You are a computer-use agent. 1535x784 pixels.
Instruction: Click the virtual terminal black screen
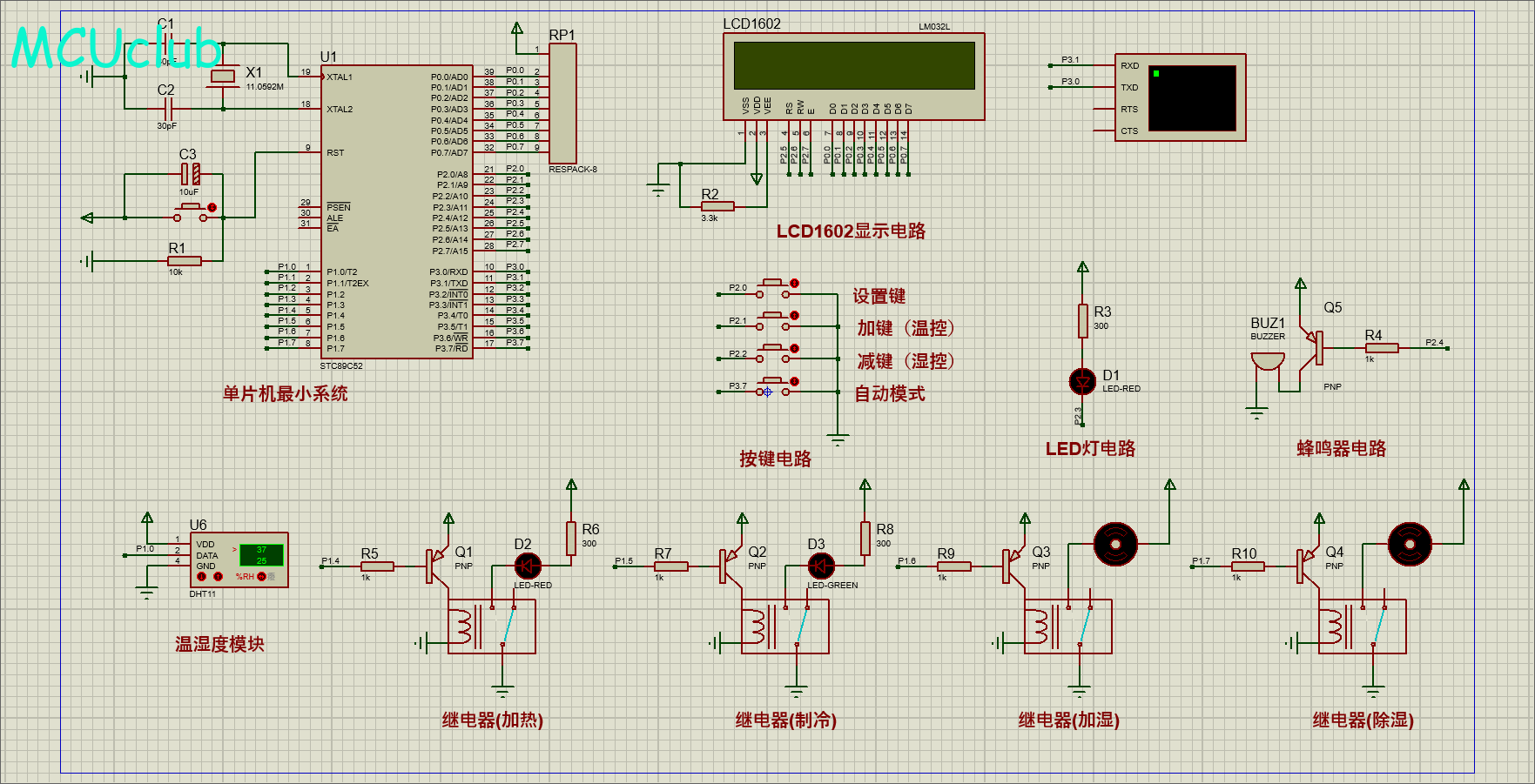click(1192, 97)
